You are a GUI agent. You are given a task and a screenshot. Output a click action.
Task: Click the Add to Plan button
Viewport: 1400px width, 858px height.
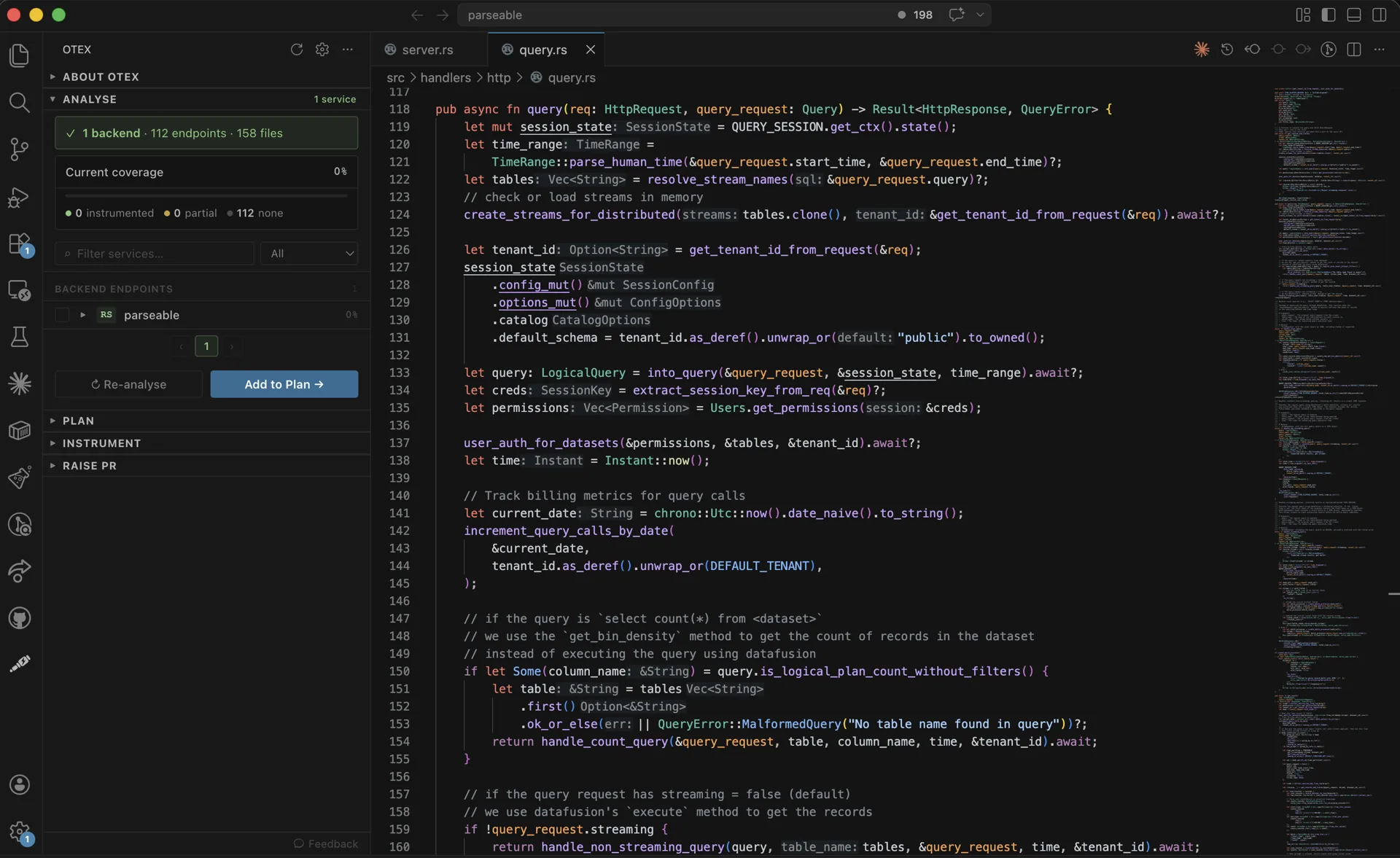click(284, 384)
